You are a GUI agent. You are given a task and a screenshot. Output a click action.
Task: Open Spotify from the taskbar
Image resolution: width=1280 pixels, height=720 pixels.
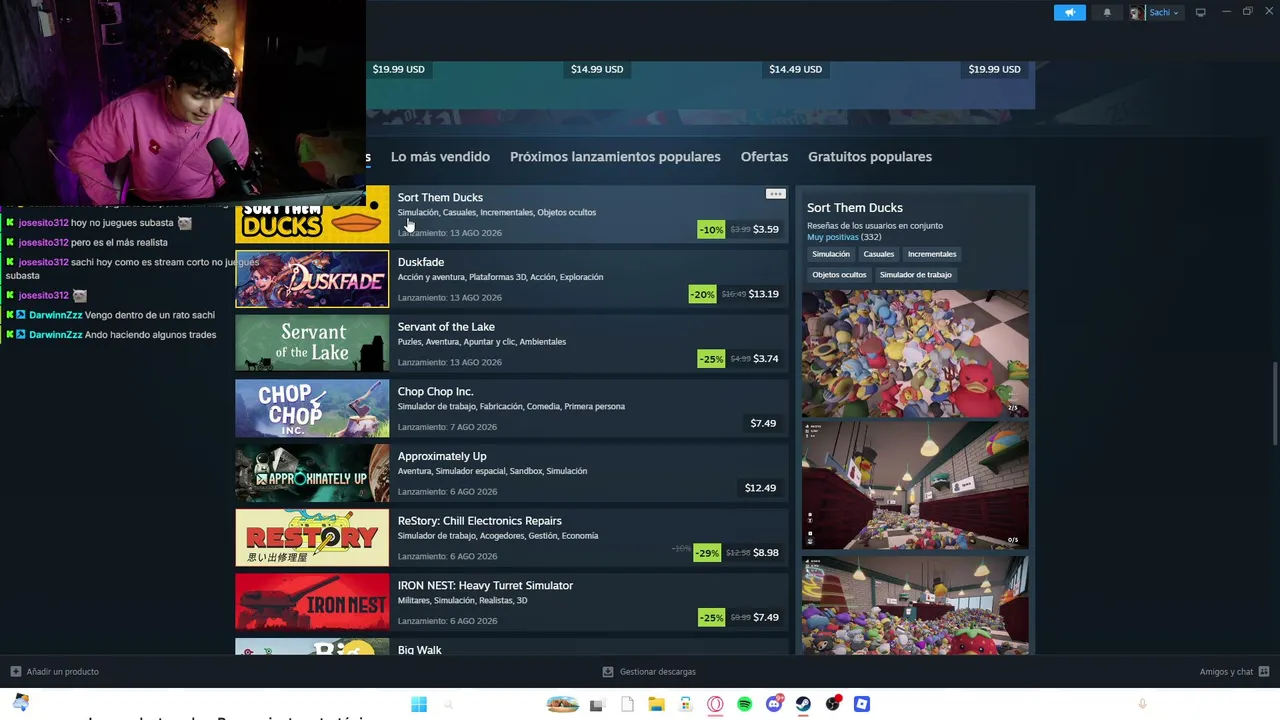coord(744,704)
